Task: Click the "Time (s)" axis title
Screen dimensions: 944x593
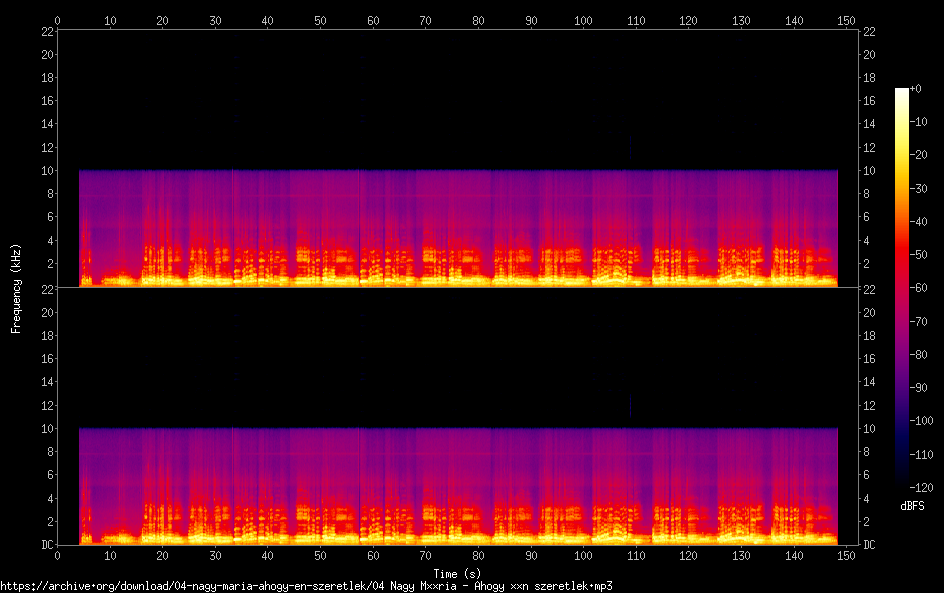Action: (x=457, y=574)
